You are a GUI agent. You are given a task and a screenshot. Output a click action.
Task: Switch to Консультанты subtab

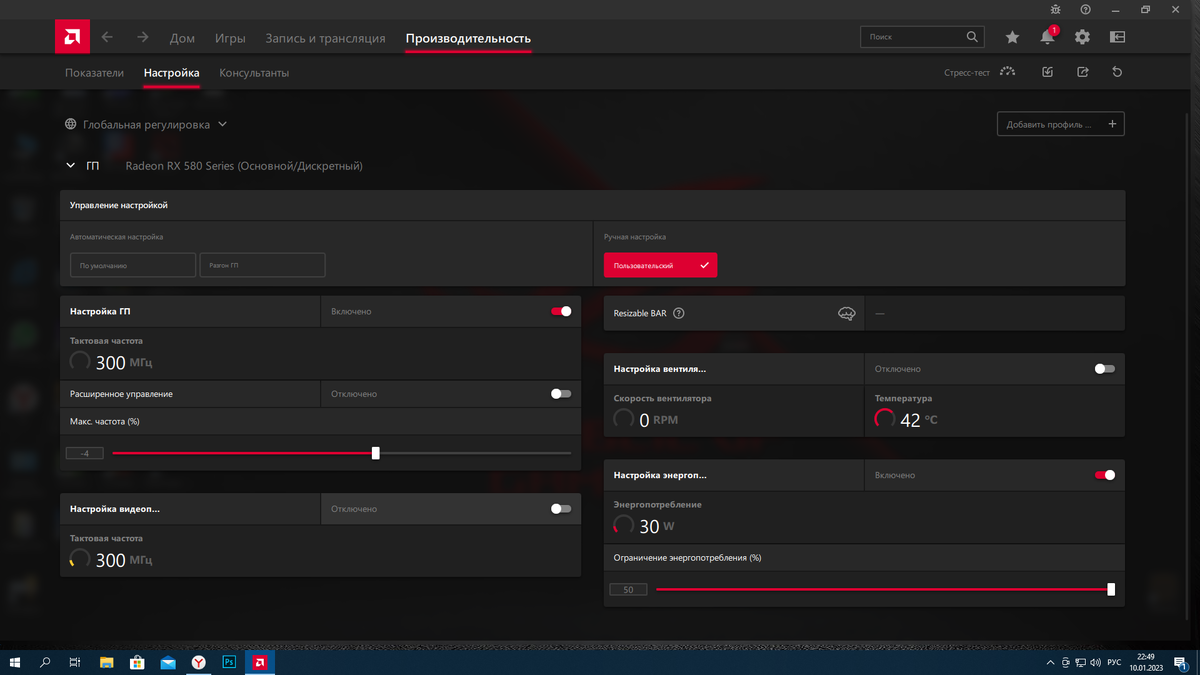254,73
